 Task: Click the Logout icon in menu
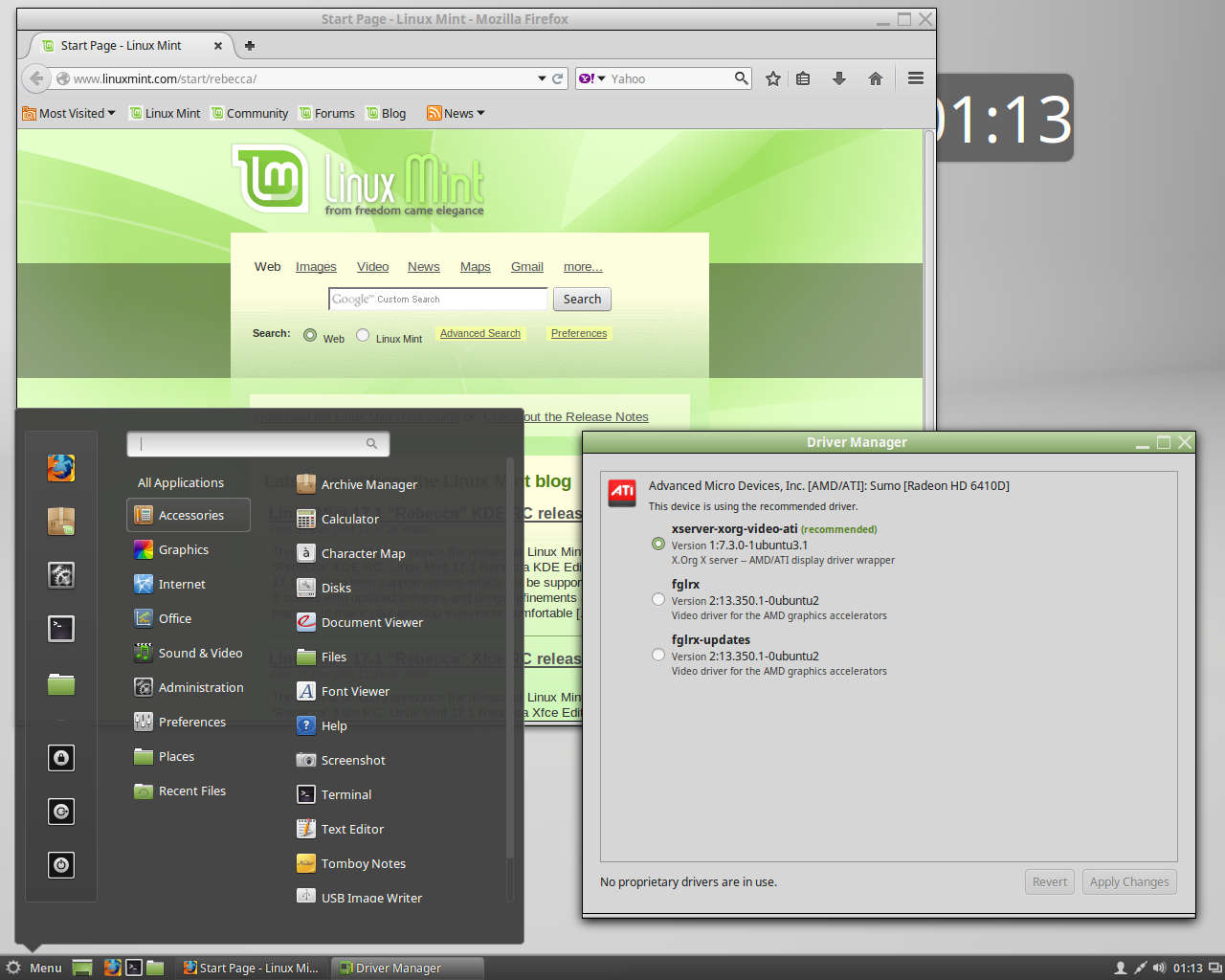click(61, 812)
